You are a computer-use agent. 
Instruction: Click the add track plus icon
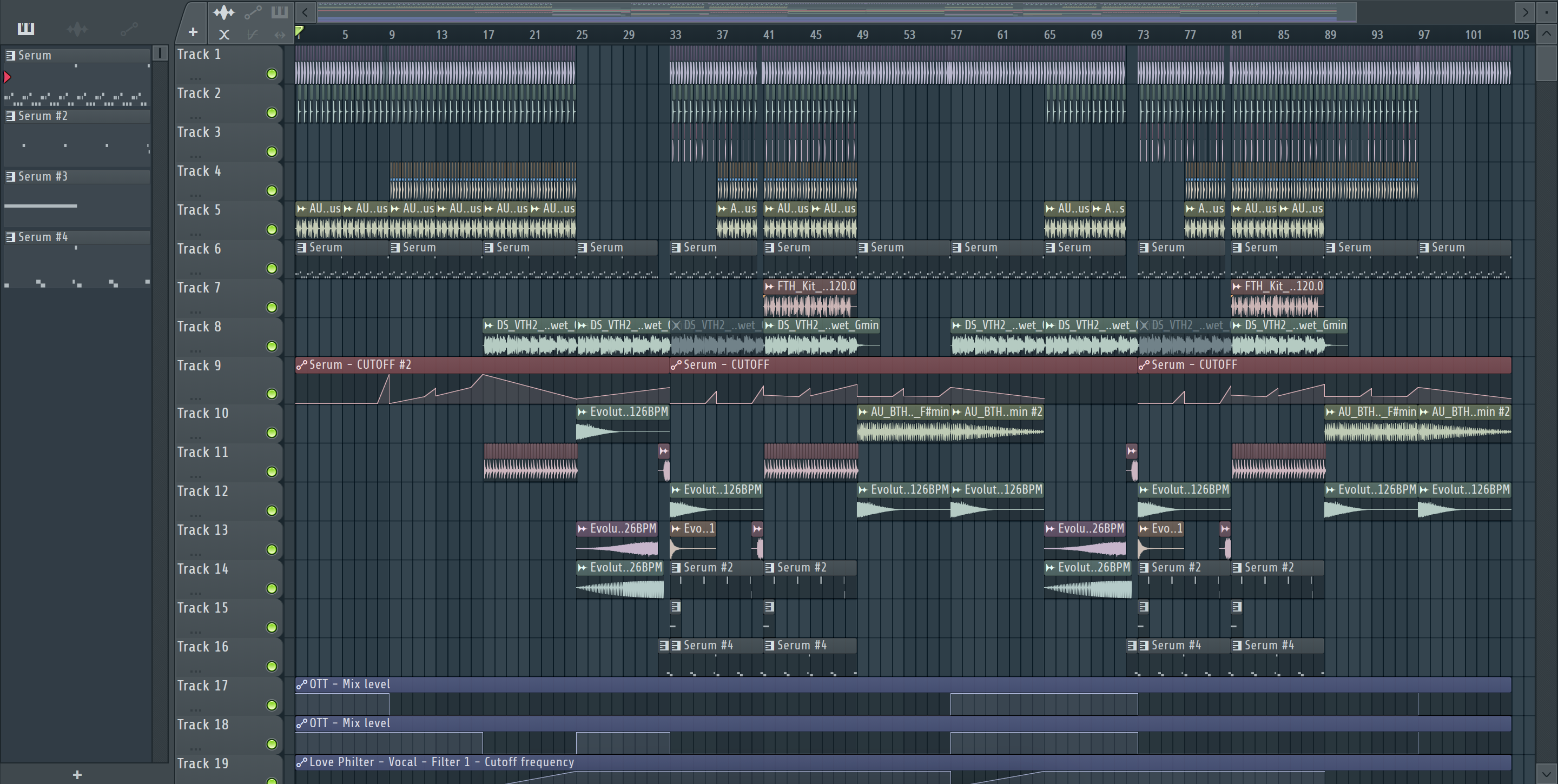193,32
